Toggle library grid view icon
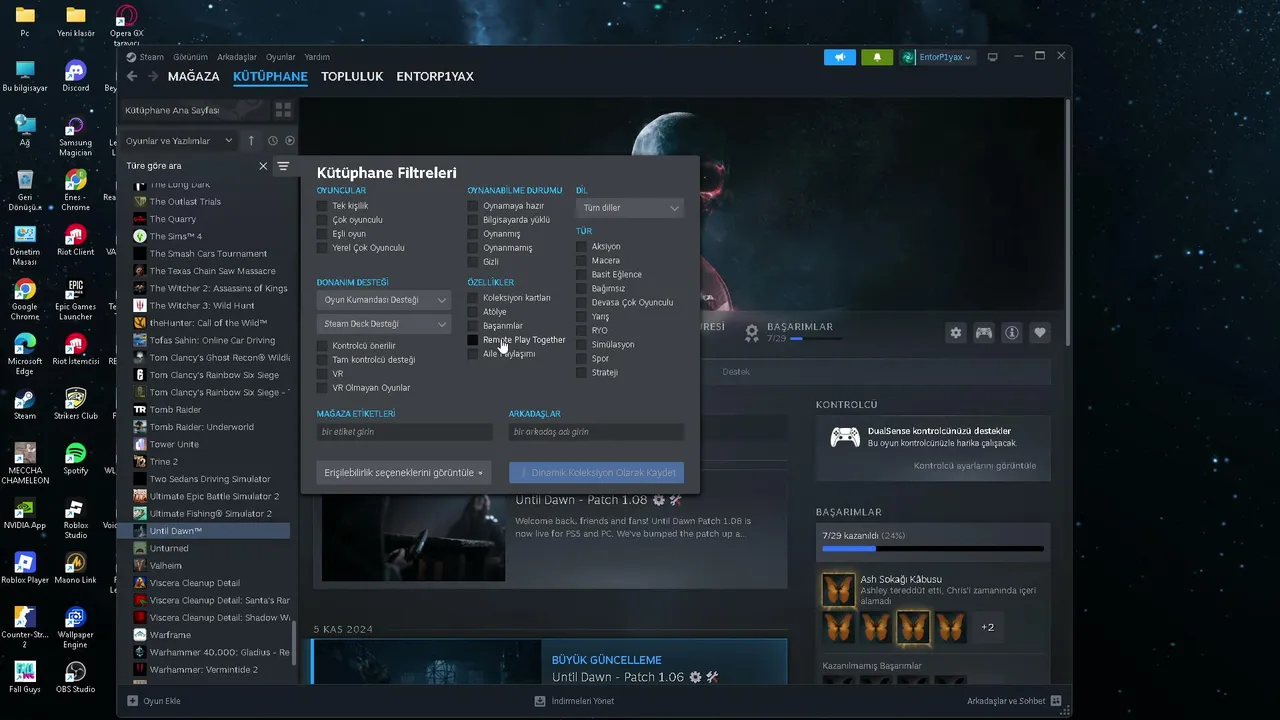This screenshot has height=720, width=1280. click(x=283, y=110)
